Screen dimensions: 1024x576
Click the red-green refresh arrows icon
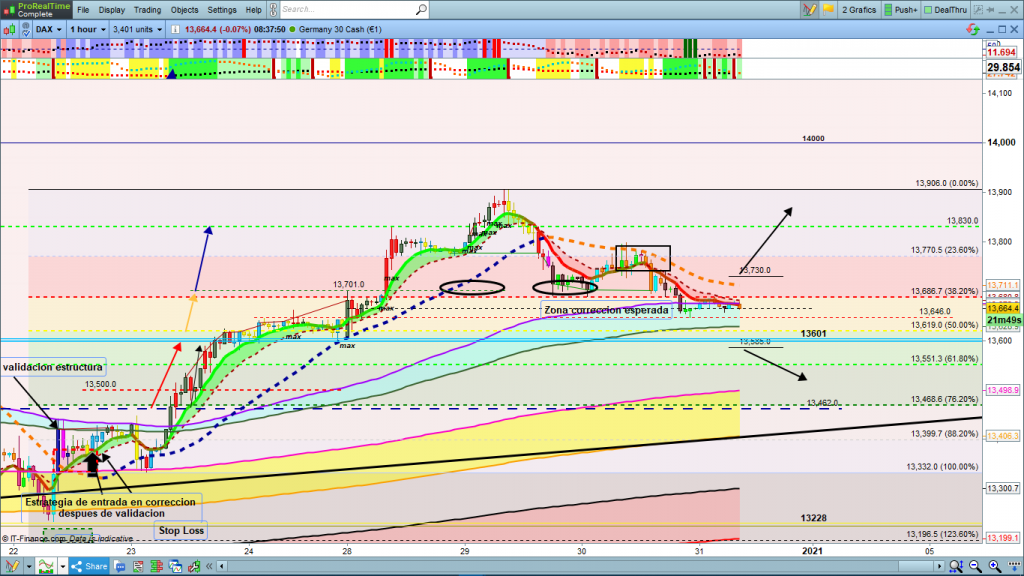pyautogui.click(x=971, y=29)
